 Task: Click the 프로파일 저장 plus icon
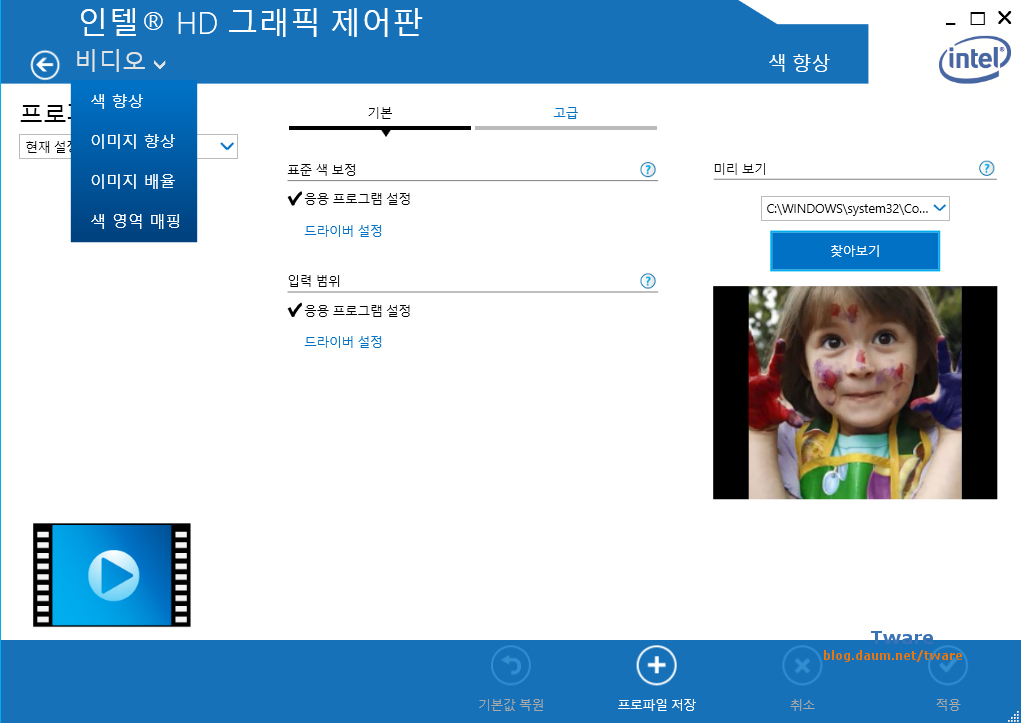(656, 666)
